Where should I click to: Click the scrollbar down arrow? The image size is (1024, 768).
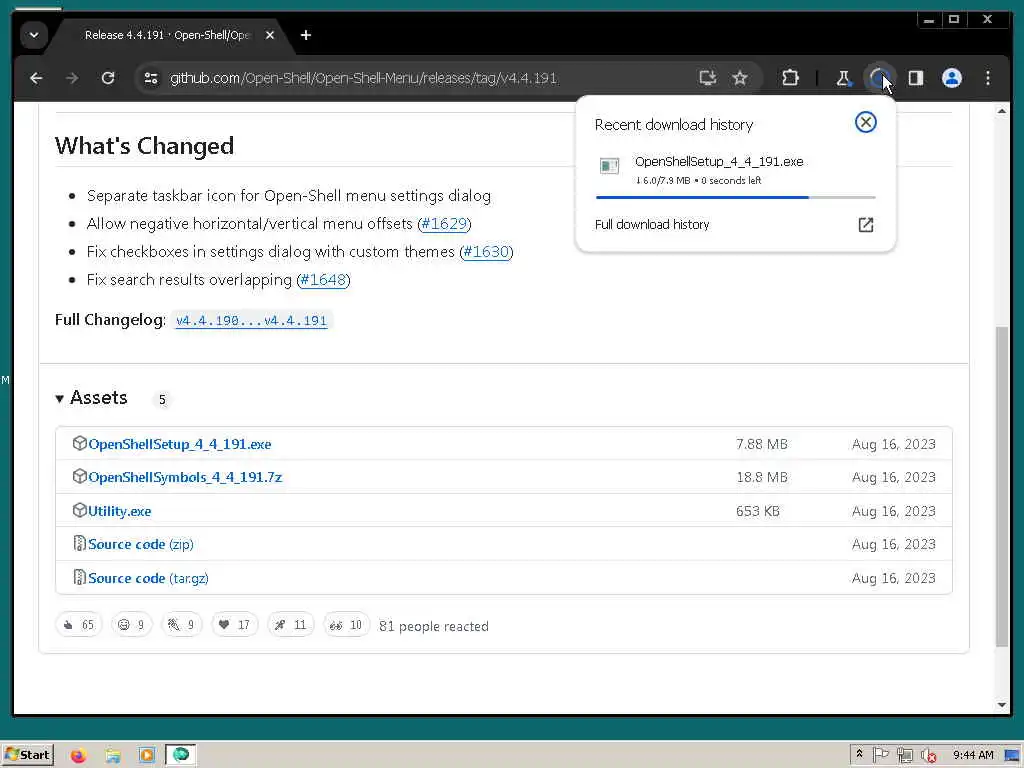1002,705
